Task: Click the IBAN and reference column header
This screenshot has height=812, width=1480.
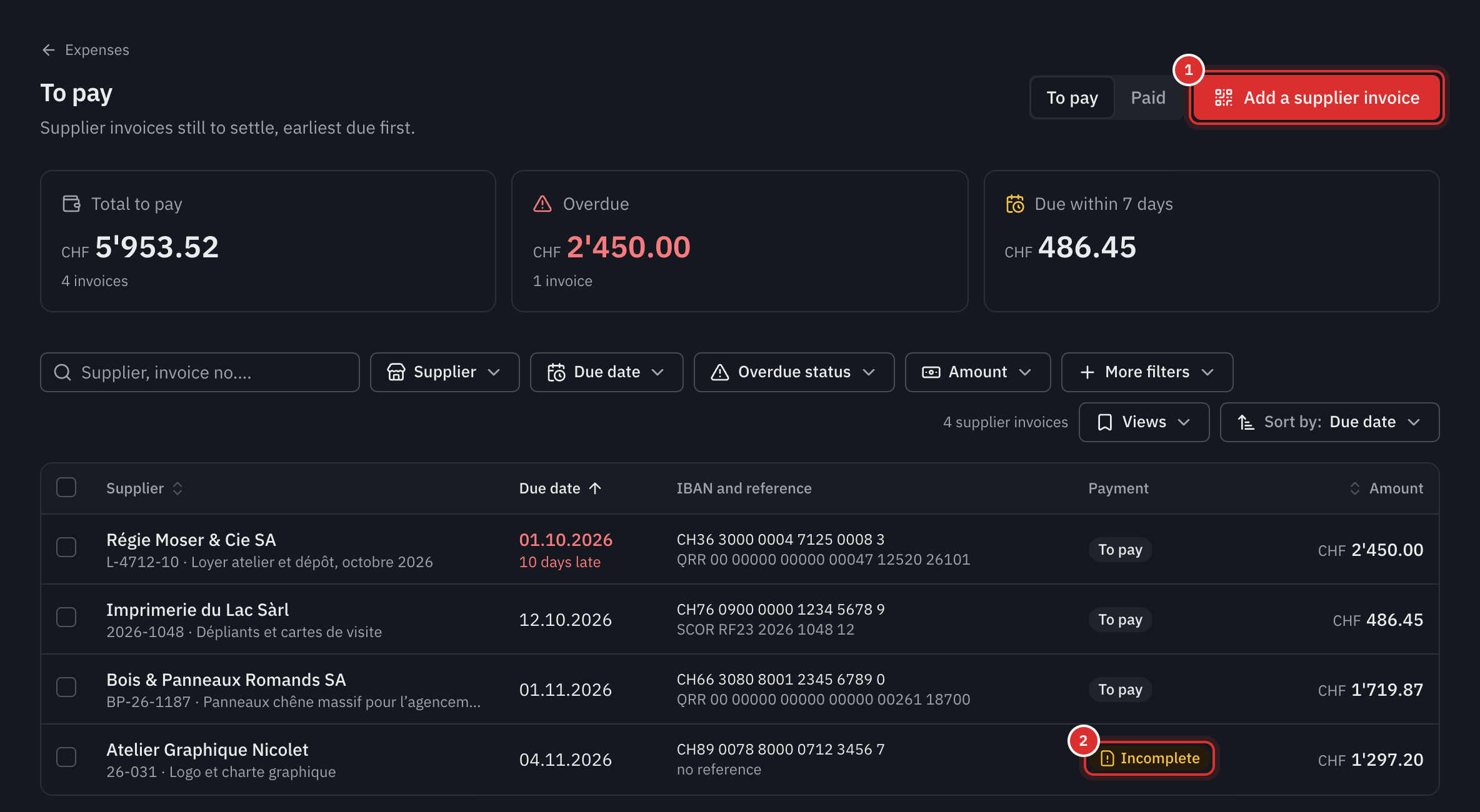Action: click(744, 488)
